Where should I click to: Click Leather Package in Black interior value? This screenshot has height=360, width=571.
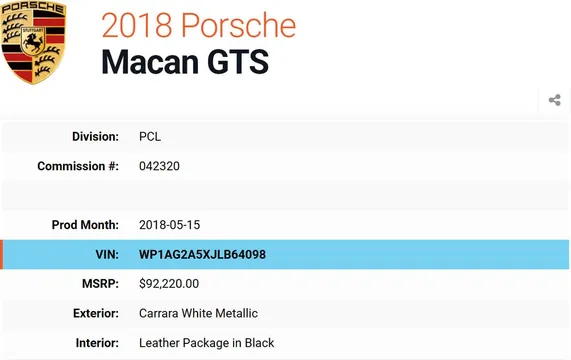(x=206, y=343)
